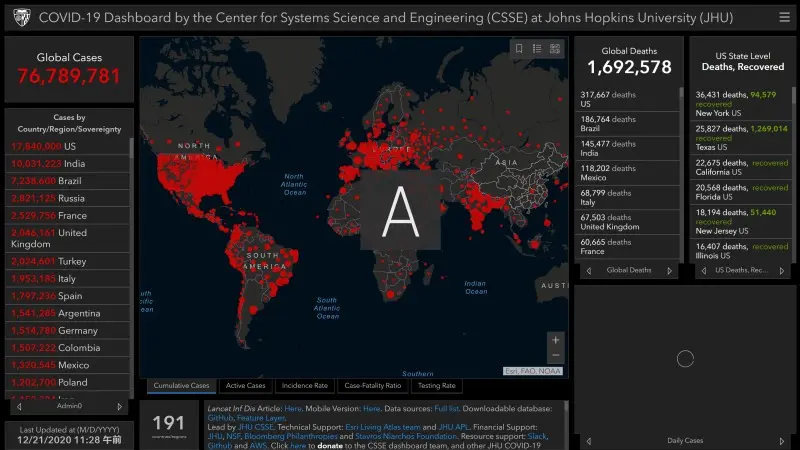The width and height of the screenshot is (800, 450).
Task: Click left arrow beside Global Deaths
Action: click(x=589, y=271)
